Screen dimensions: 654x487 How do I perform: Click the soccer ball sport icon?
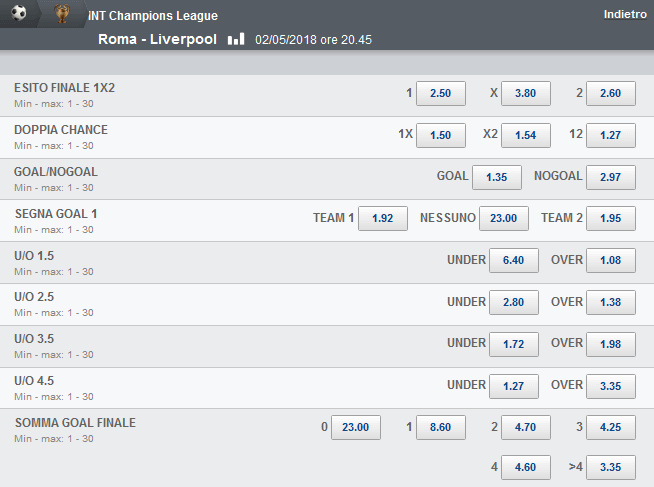(19, 13)
